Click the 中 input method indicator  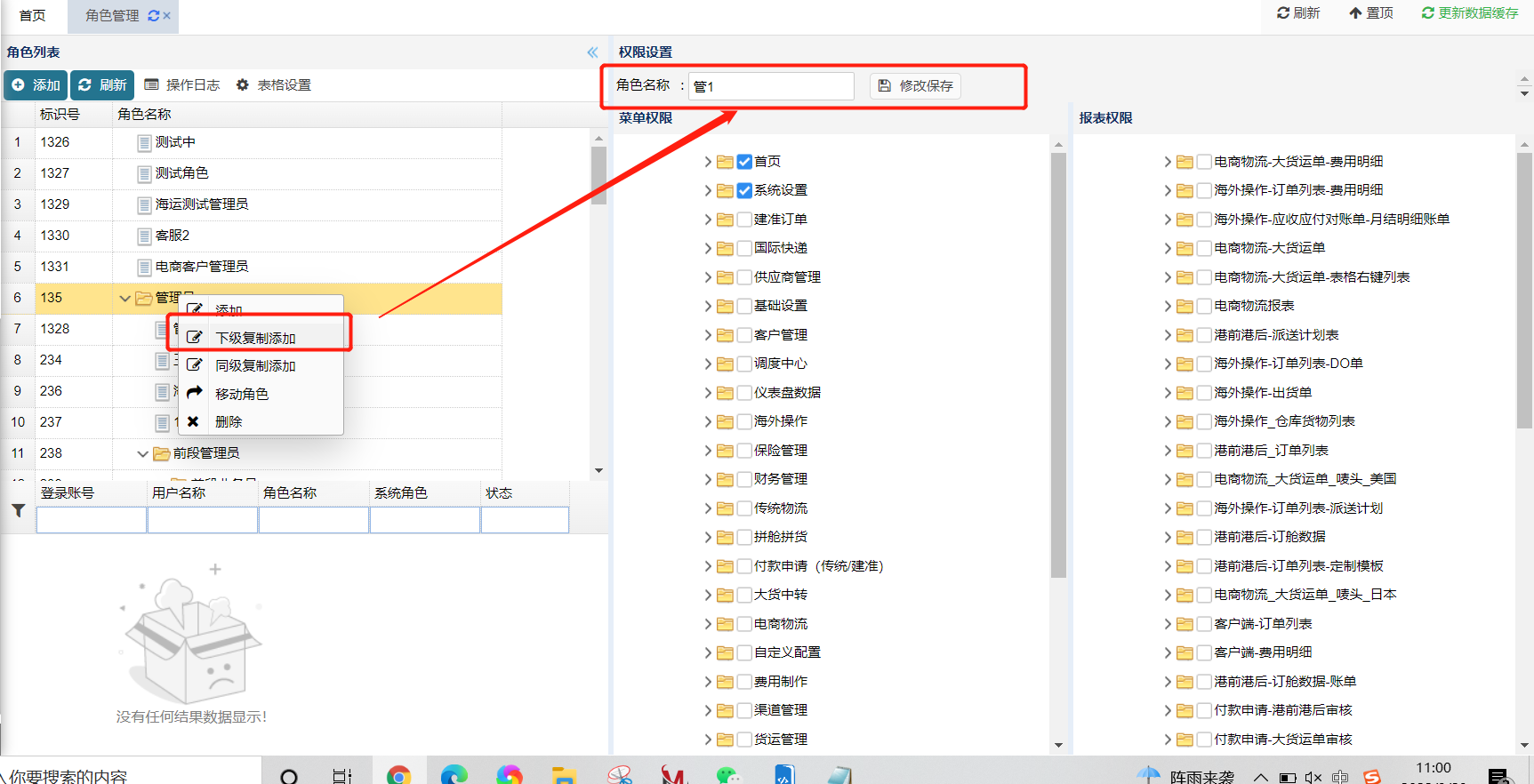[x=1340, y=777]
